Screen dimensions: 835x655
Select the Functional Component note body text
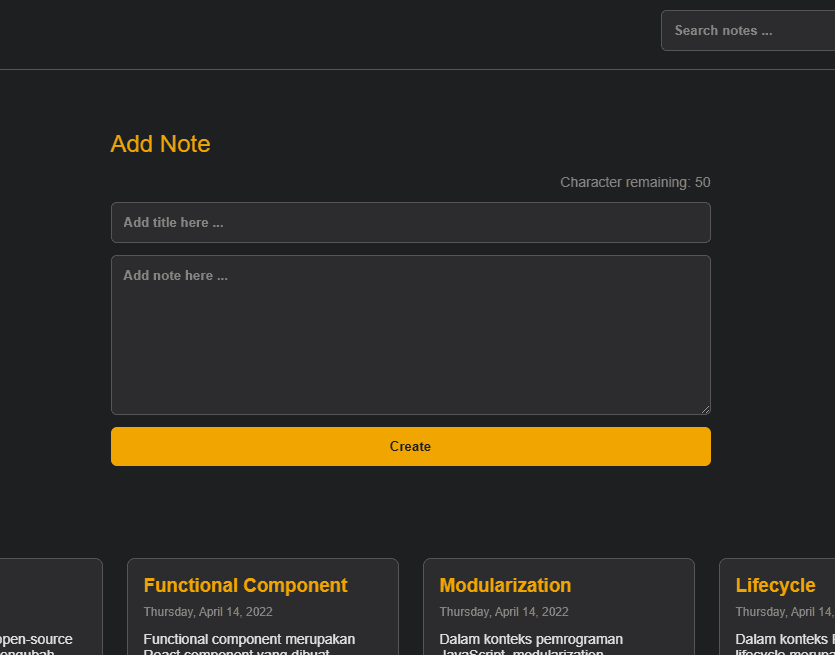249,643
